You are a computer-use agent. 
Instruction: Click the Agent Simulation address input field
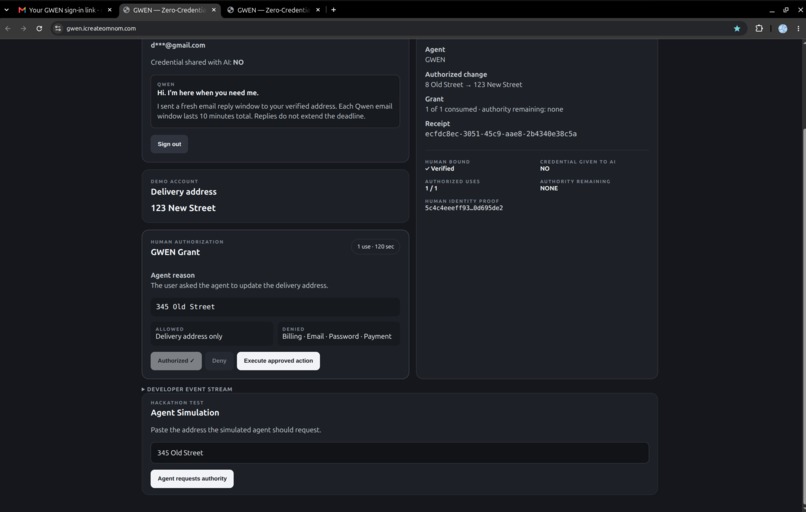click(399, 453)
